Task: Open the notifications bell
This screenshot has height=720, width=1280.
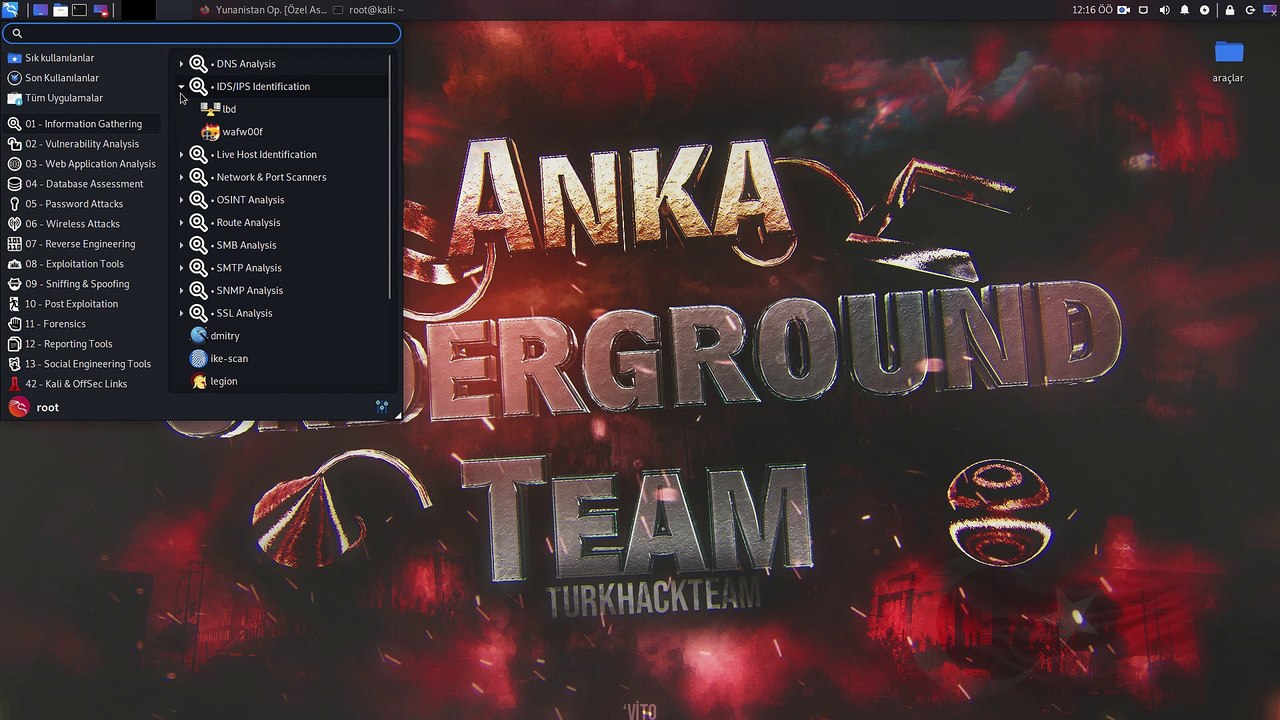Action: coord(1185,10)
